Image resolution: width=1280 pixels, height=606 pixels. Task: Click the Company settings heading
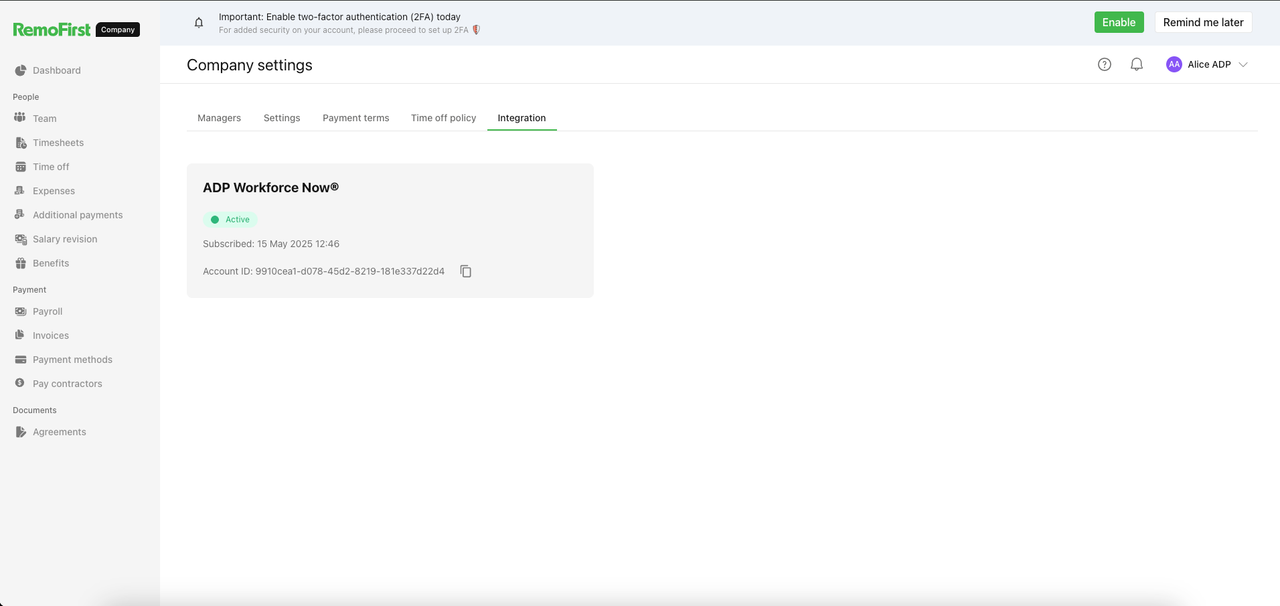tap(250, 65)
